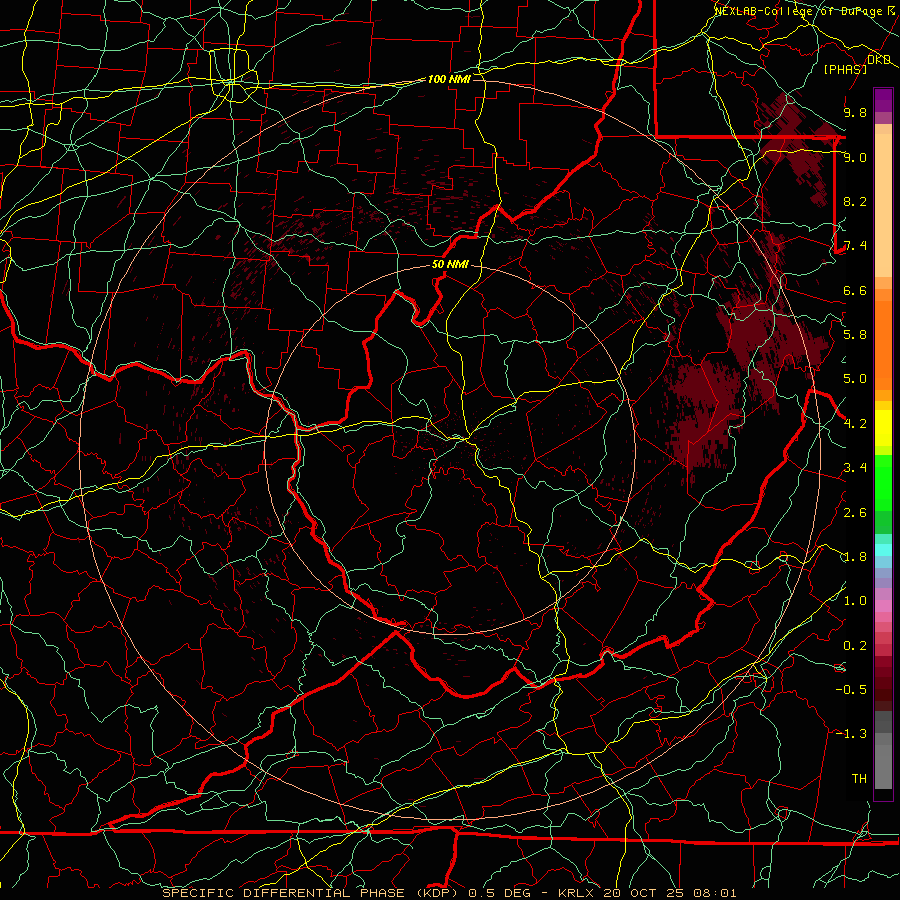This screenshot has width=900, height=900.
Task: Select the purple top color bar segment
Action: pos(883,100)
